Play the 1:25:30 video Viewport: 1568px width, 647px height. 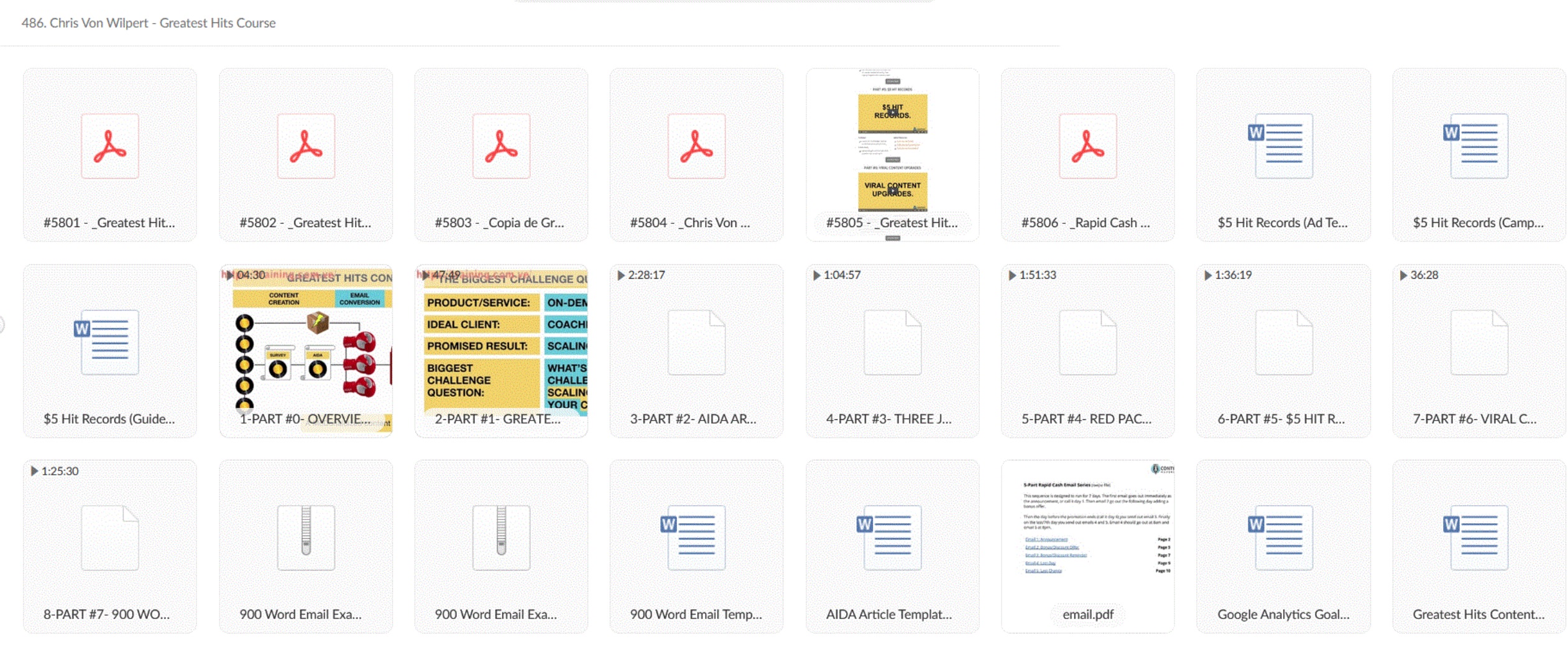pos(34,471)
